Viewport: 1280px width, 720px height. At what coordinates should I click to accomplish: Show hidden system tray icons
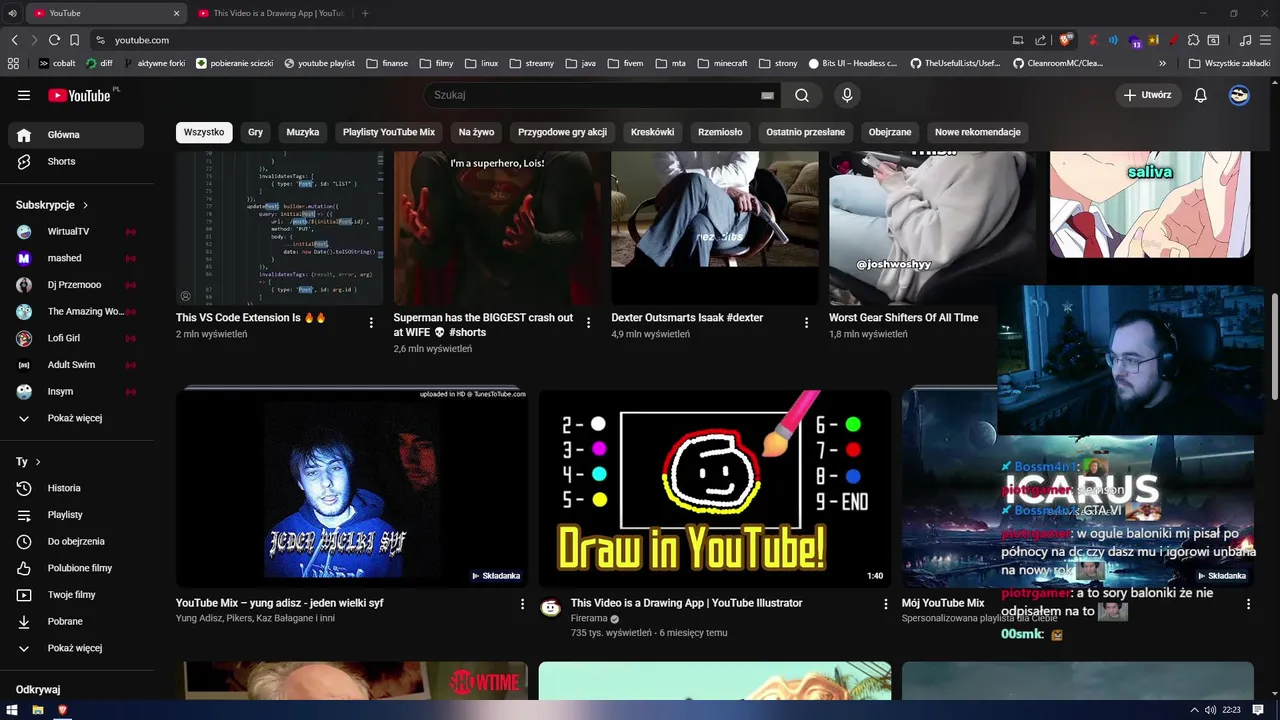(1194, 710)
